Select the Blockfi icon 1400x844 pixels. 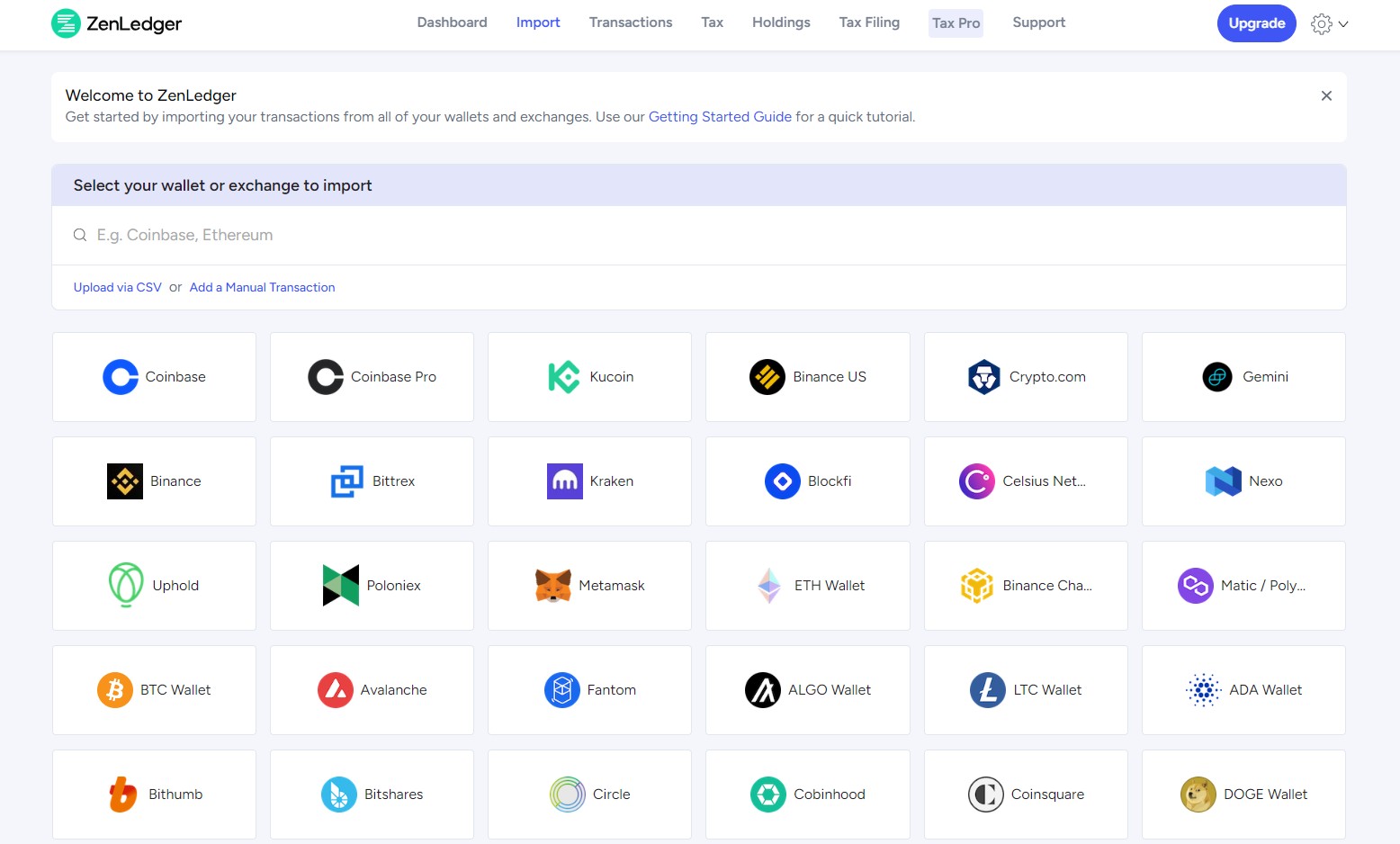[783, 481]
